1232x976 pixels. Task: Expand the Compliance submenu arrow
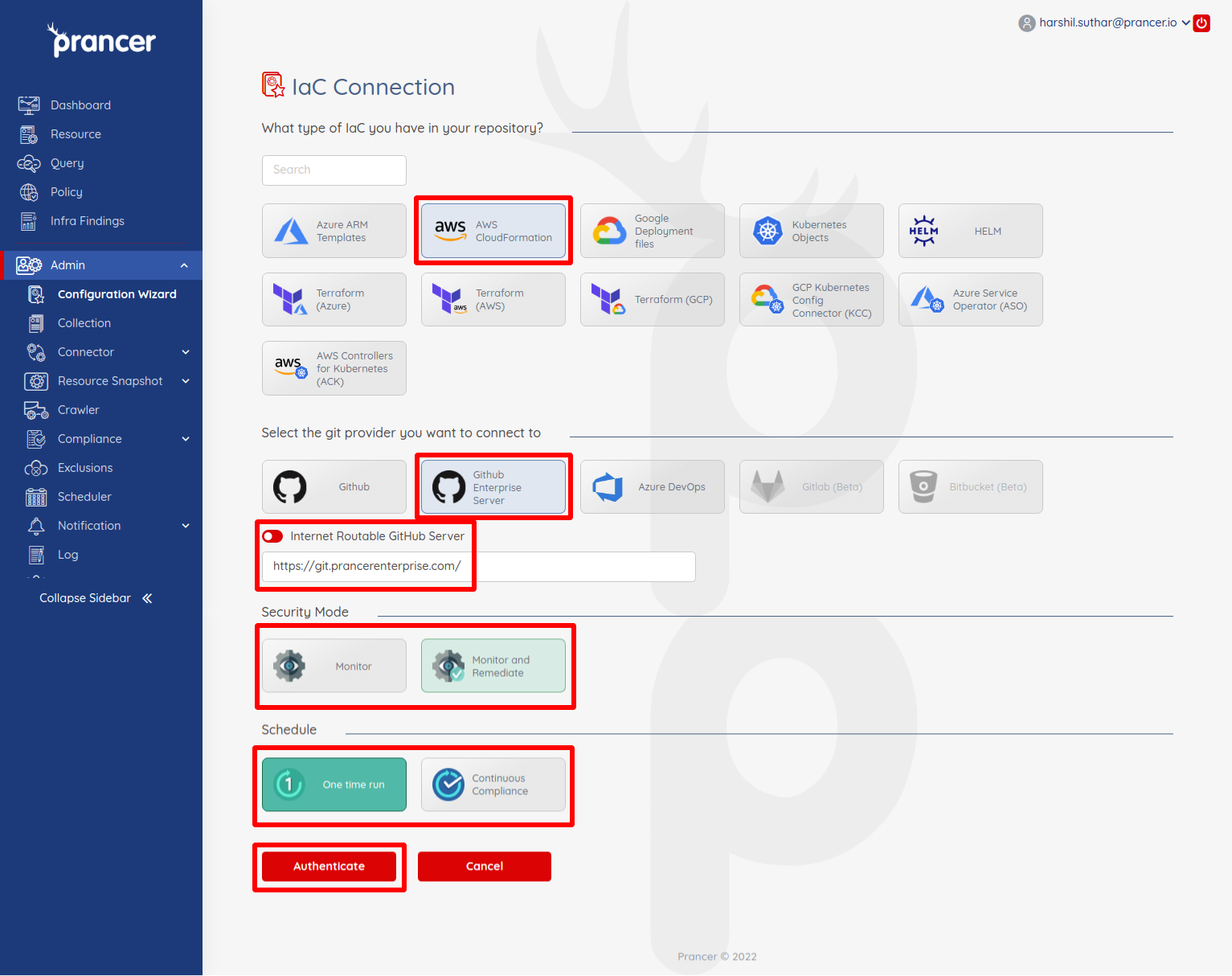[186, 439]
